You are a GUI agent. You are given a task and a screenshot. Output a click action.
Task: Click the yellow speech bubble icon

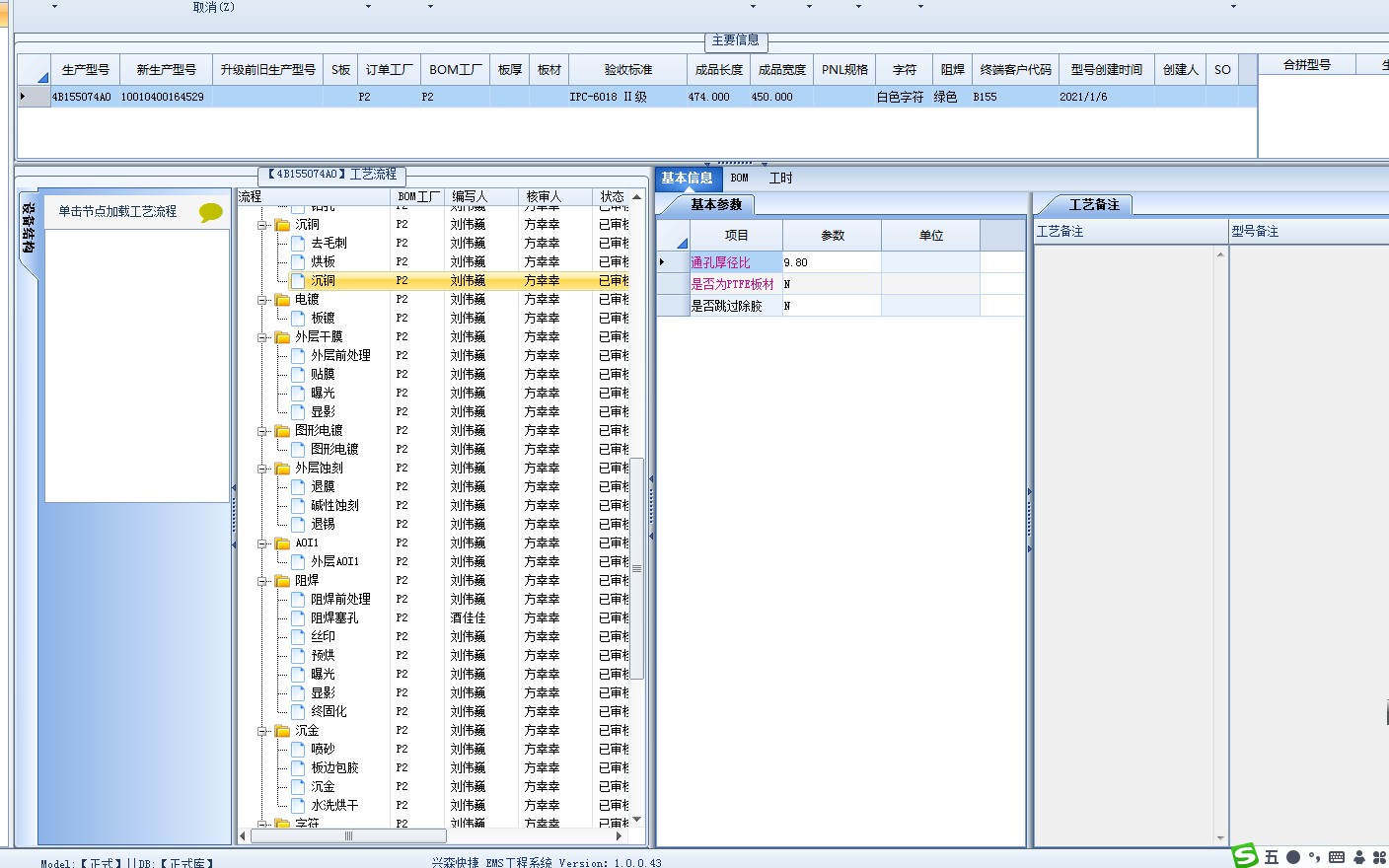tap(210, 212)
